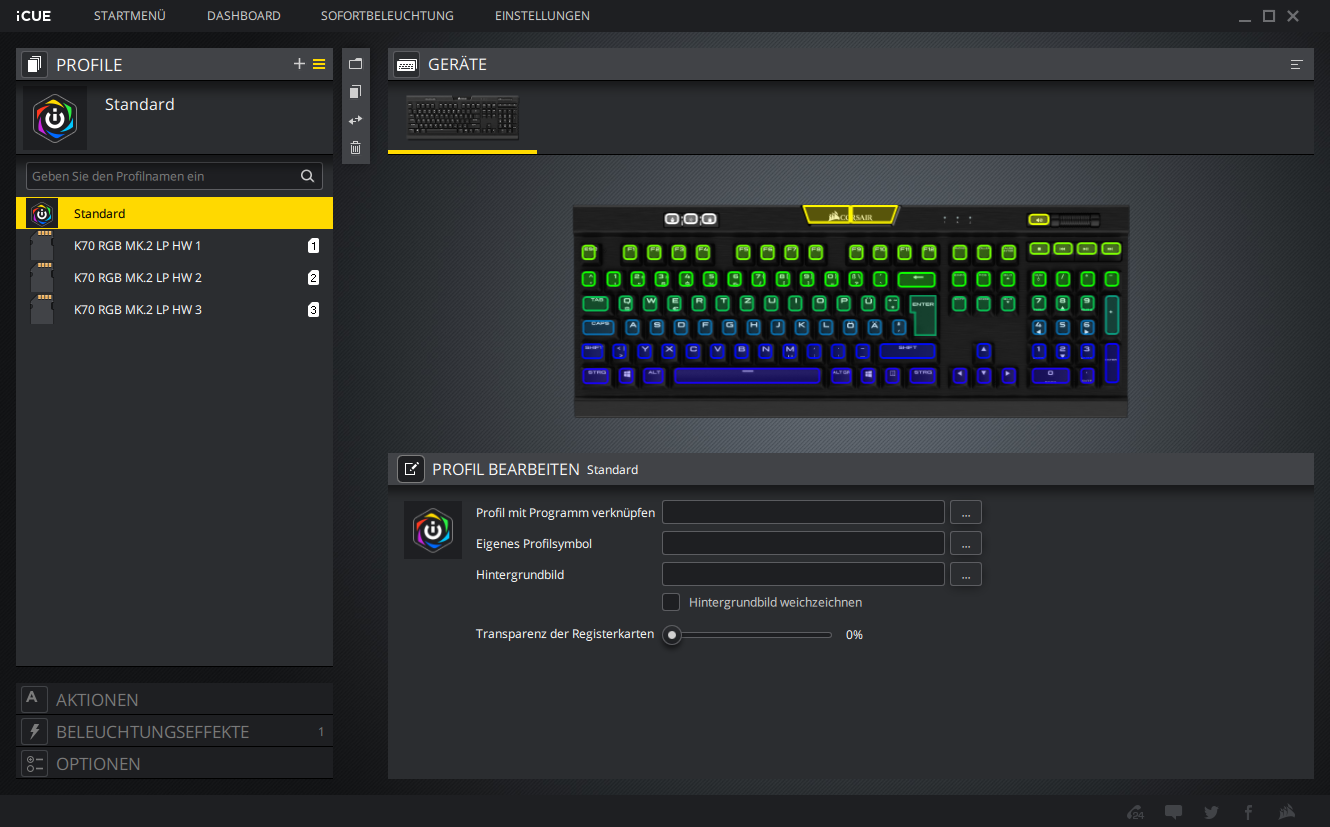
Task: Select the stop media key on the keyboard
Action: click(1040, 248)
